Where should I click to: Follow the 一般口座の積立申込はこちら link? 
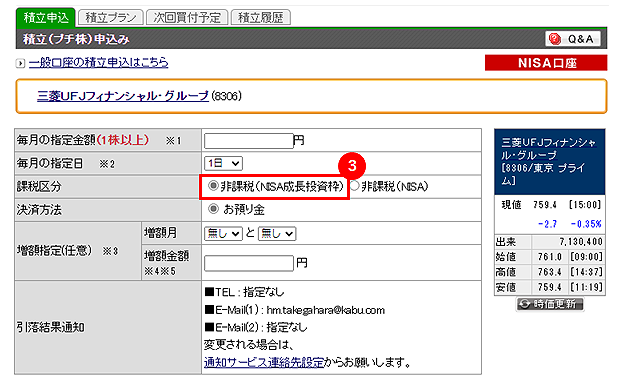pos(98,63)
